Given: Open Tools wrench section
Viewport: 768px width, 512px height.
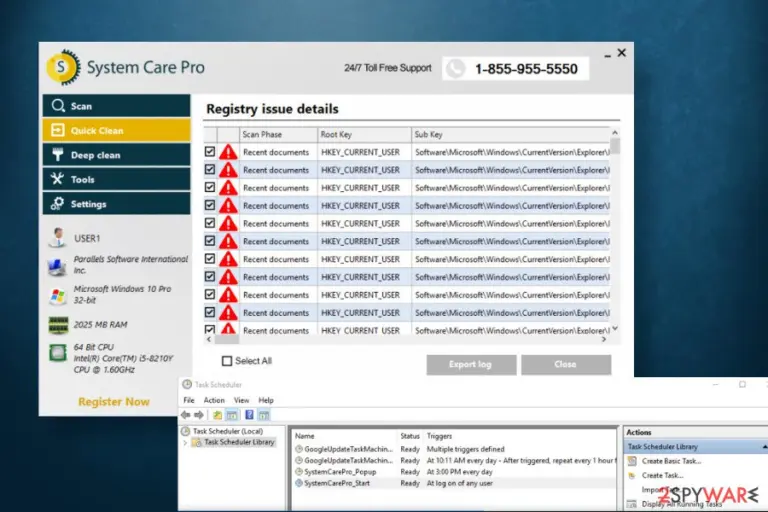Looking at the screenshot, I should [x=116, y=179].
